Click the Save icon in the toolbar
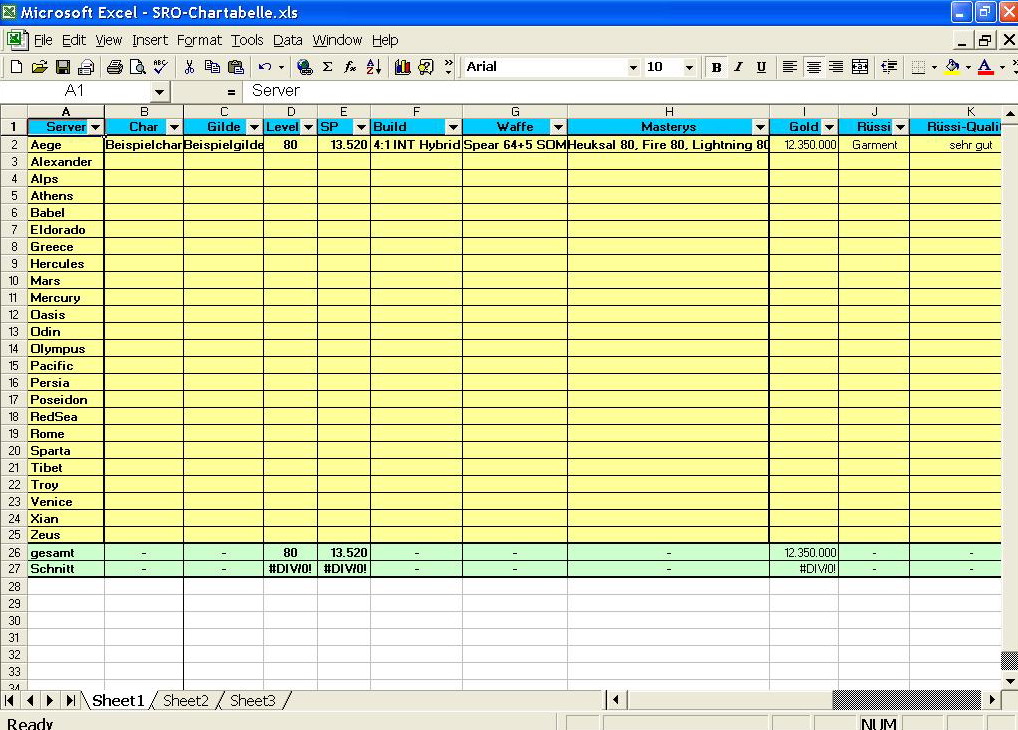The image size is (1018, 730). click(63, 67)
